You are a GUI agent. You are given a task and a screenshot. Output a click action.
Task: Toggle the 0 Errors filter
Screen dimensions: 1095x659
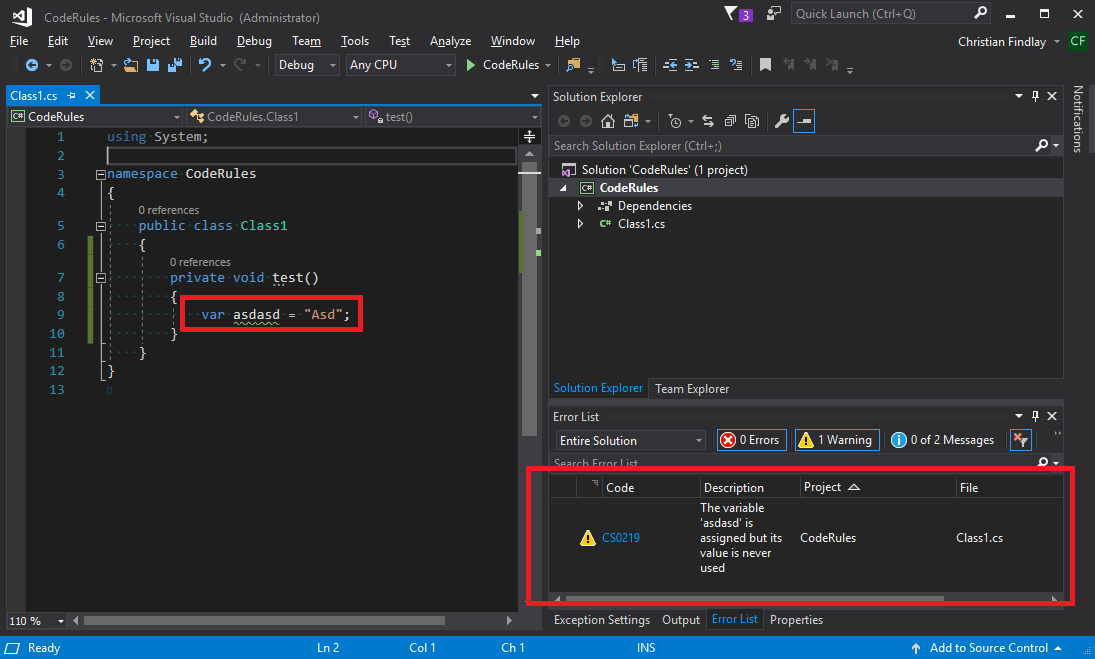751,440
